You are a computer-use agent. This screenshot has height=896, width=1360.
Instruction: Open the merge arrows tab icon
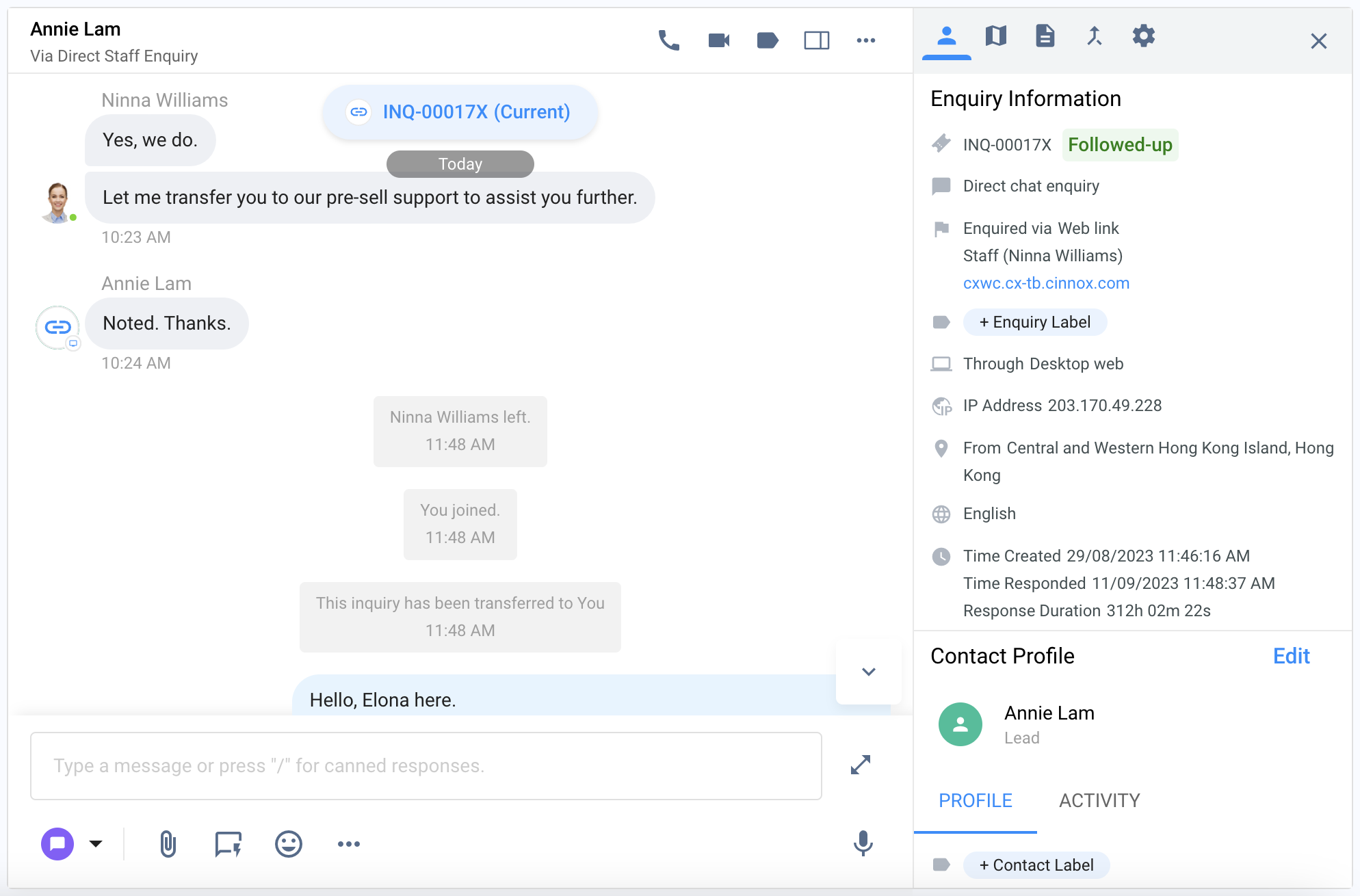tap(1094, 36)
